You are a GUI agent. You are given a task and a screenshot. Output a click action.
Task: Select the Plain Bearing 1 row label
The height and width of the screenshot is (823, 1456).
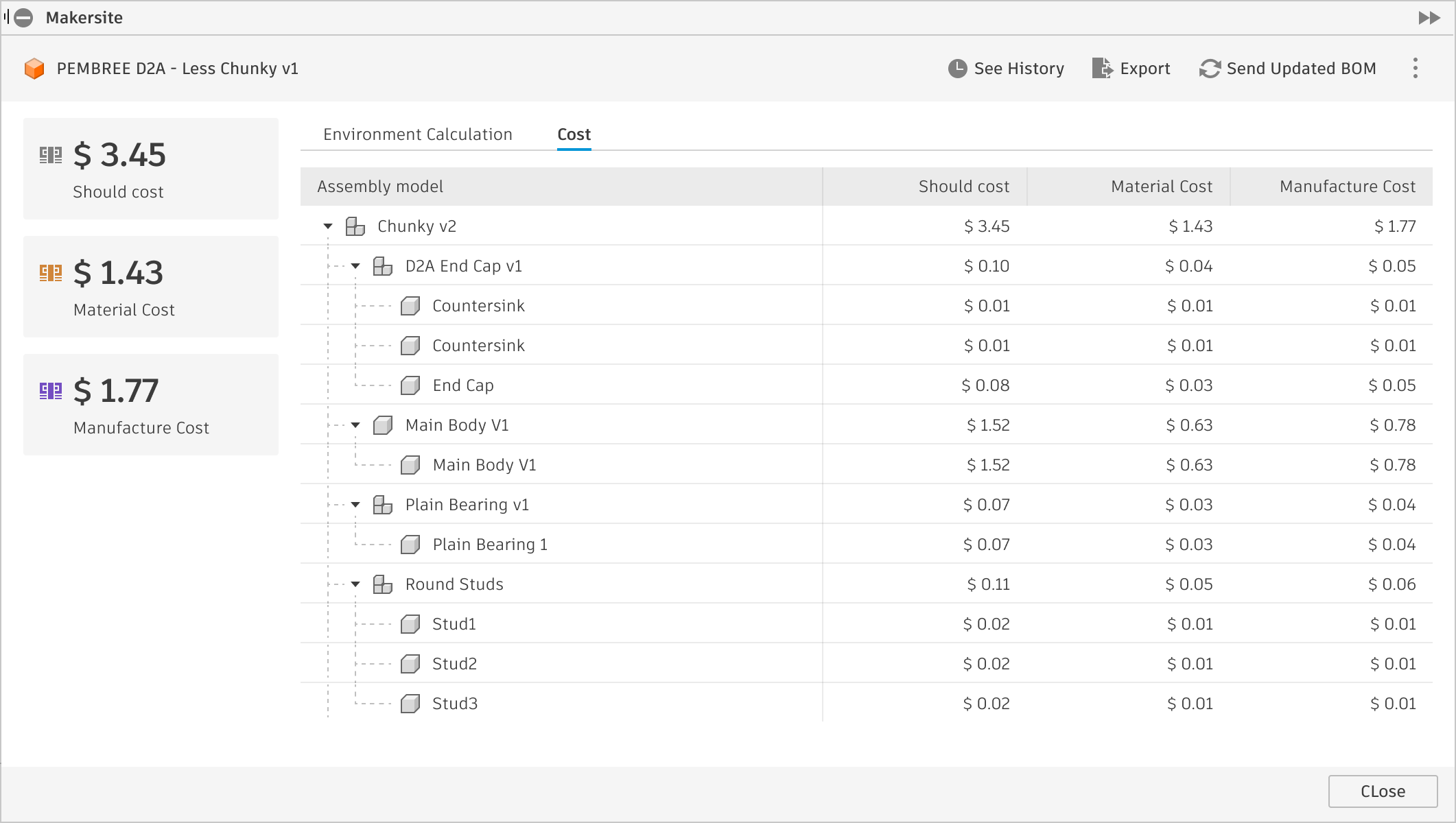click(x=490, y=545)
